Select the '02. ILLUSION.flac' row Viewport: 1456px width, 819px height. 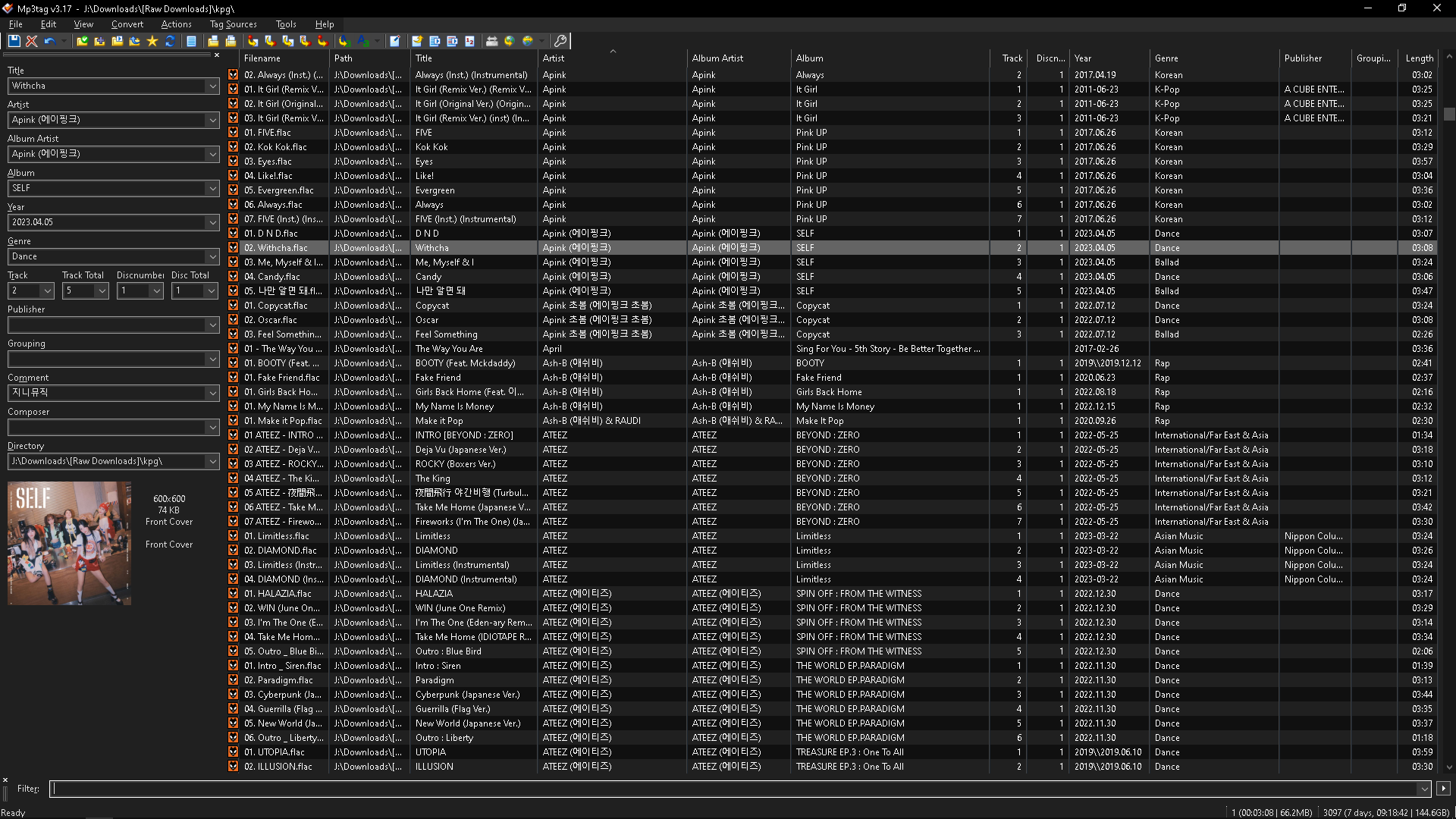pos(832,767)
